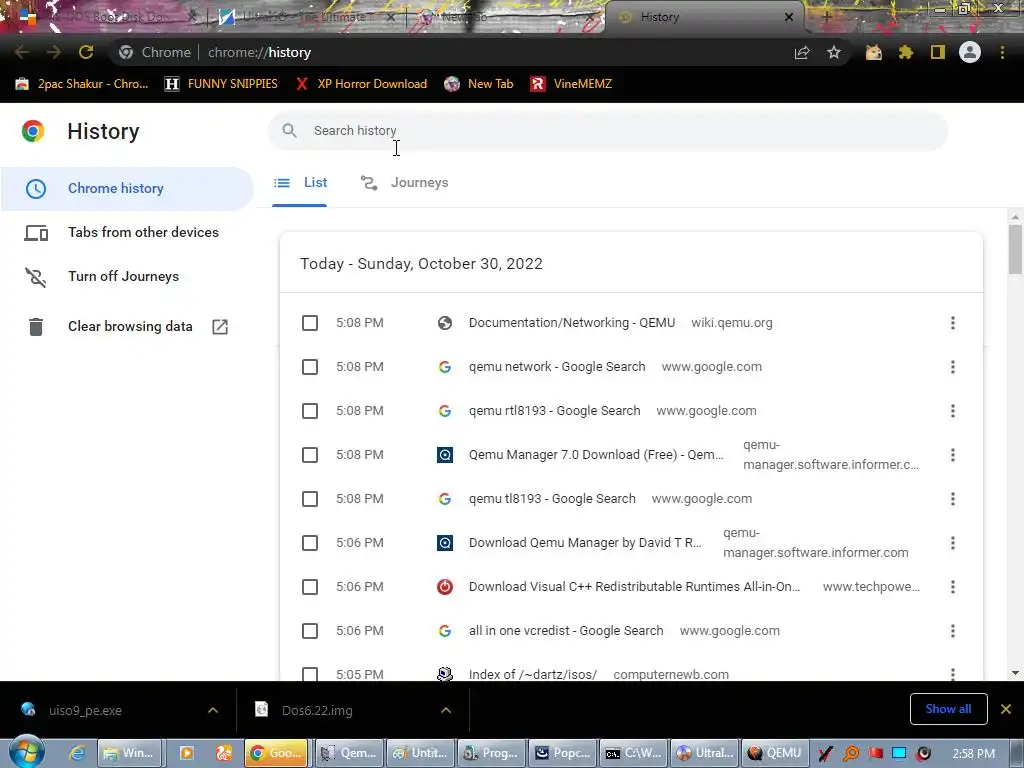Click Show all downloads button

[948, 709]
